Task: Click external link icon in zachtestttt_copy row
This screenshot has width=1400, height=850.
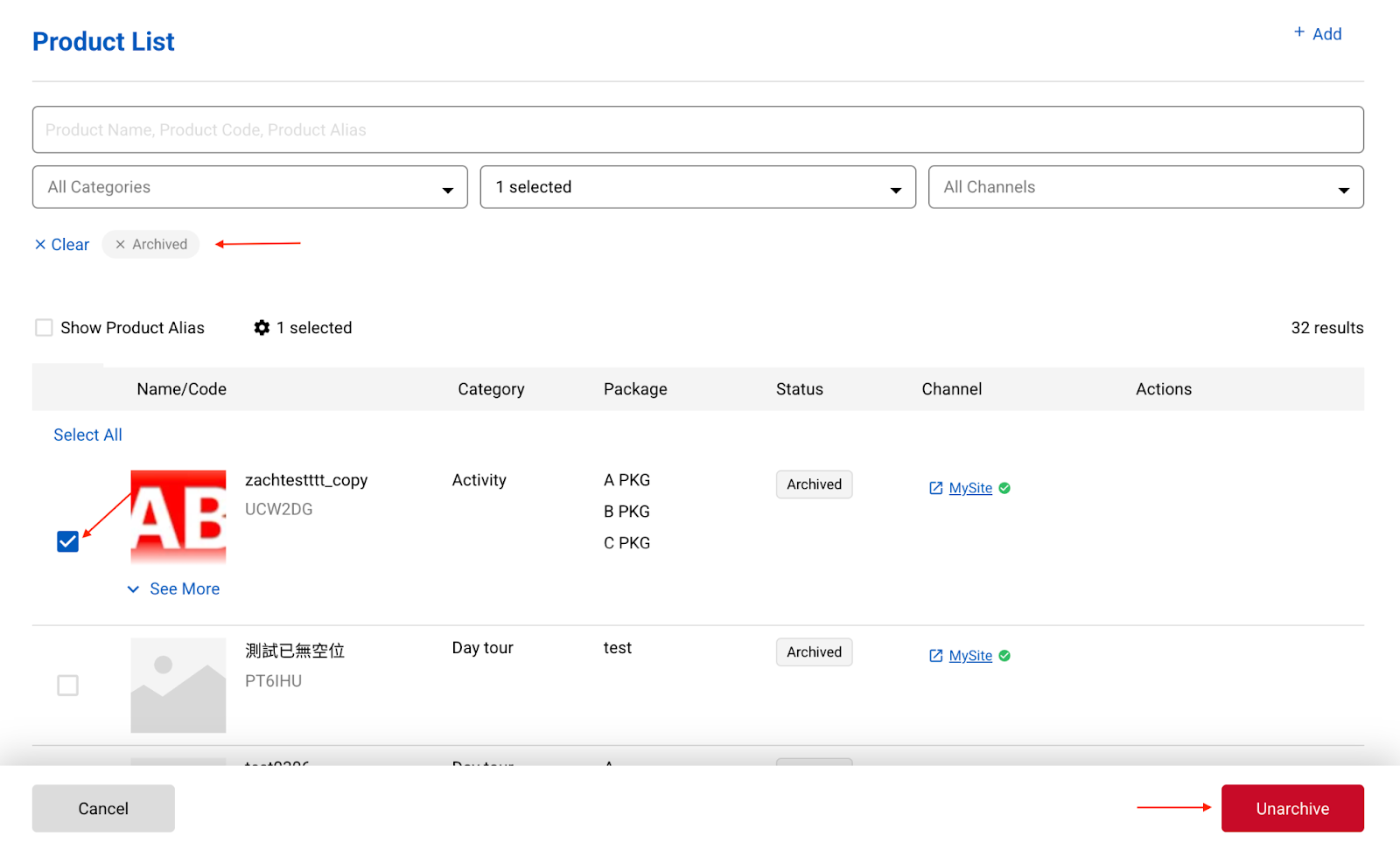Action: [936, 488]
